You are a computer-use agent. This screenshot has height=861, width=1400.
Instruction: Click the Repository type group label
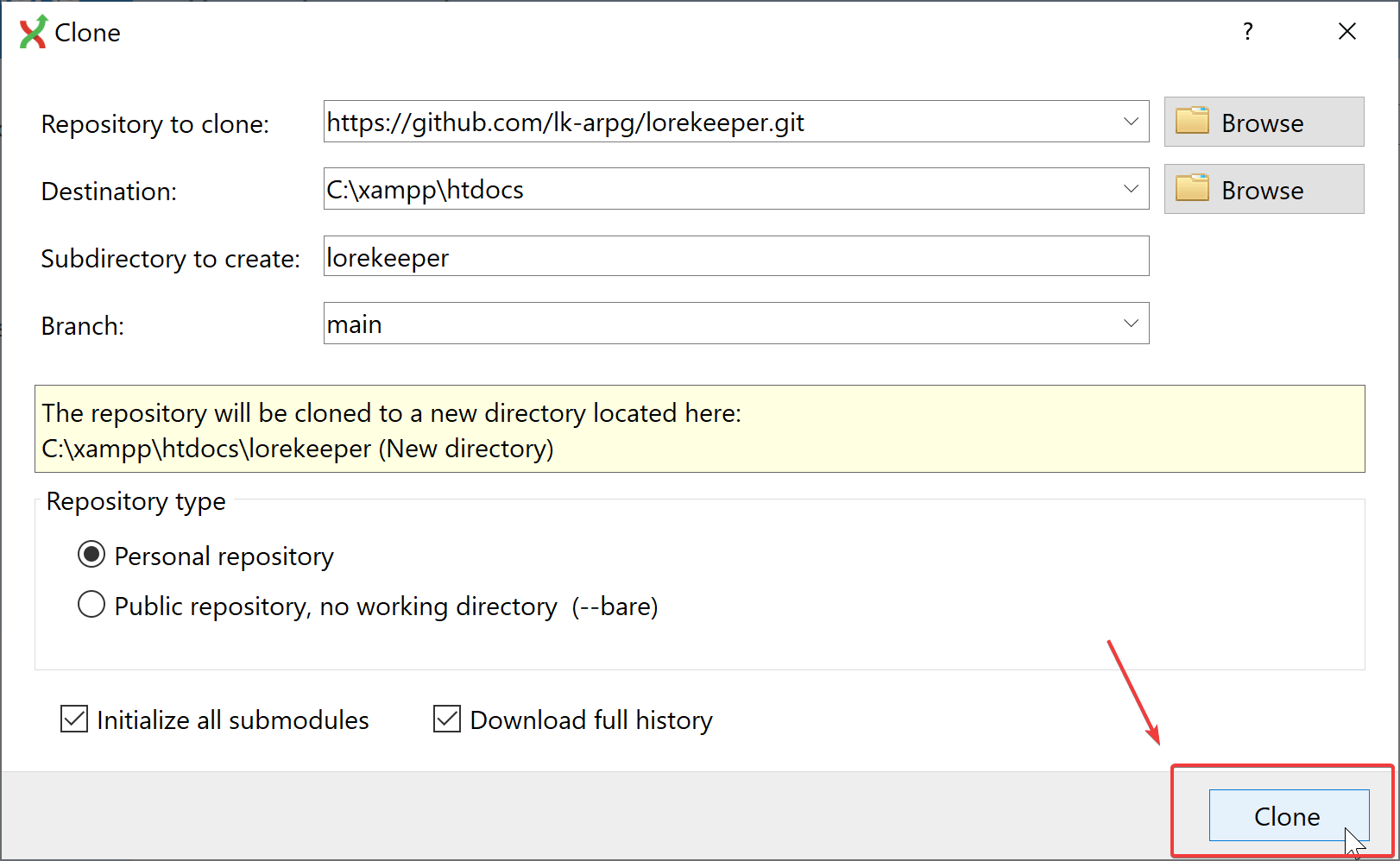(136, 501)
